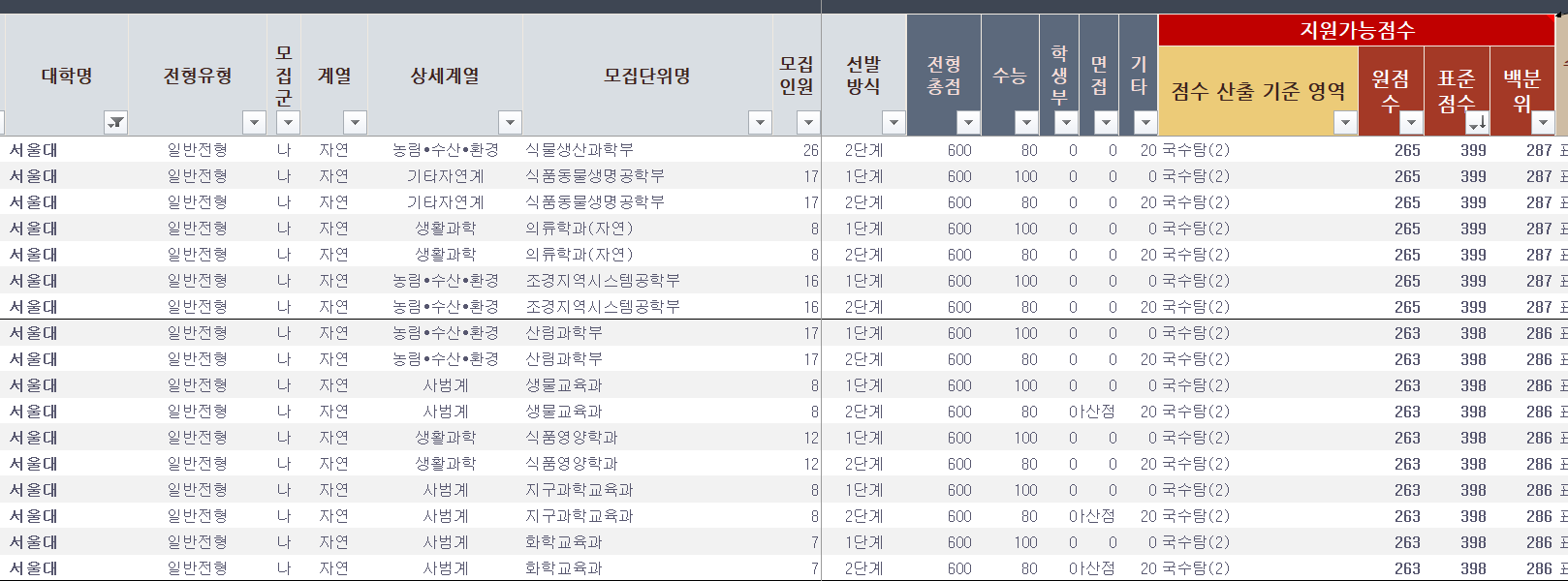Select the 모집인원 cell showing 26
1568x581 pixels.
tap(797, 150)
